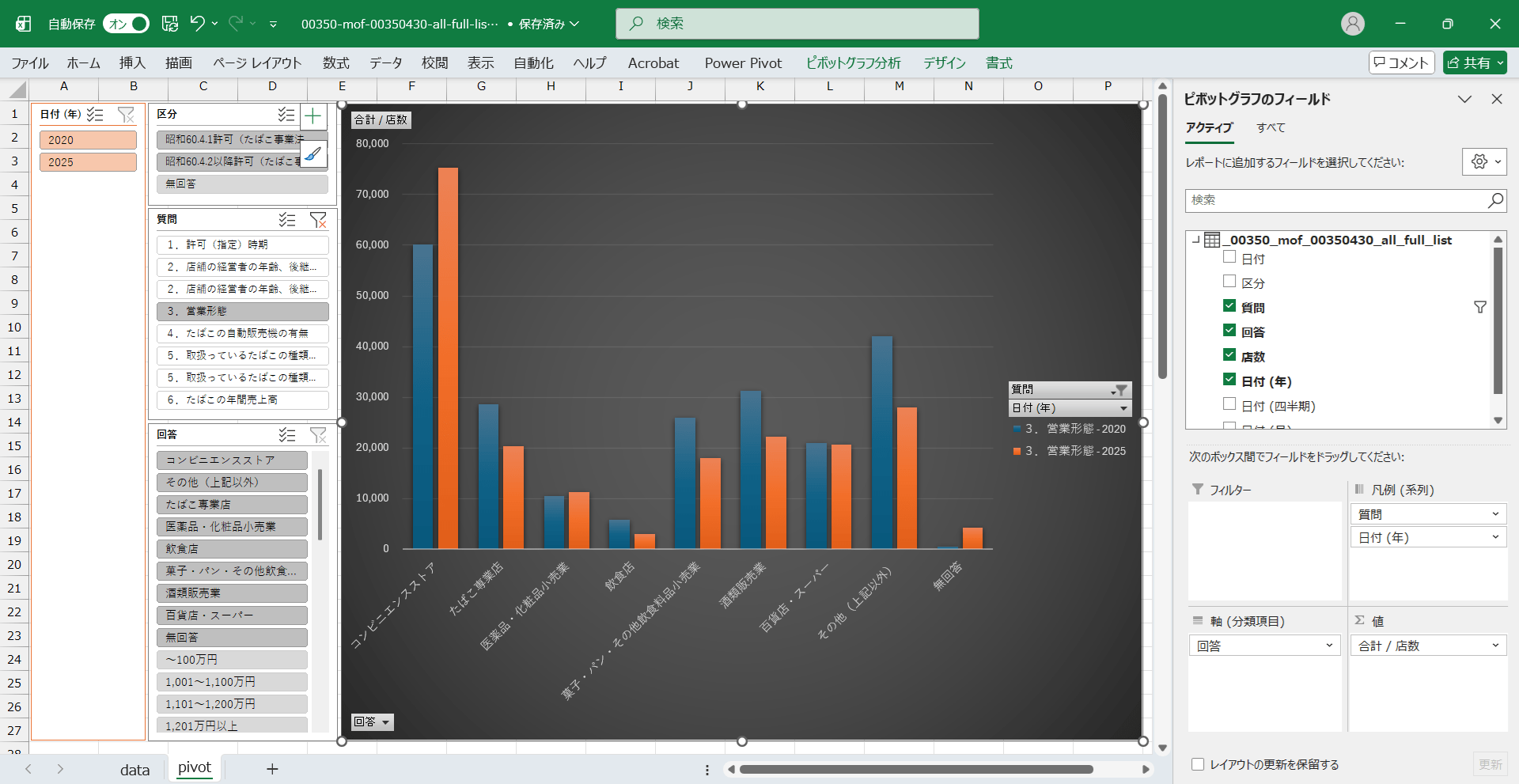Expand 合計 / 店数 value field dropdown
The width and height of the screenshot is (1519, 784).
tap(1494, 646)
